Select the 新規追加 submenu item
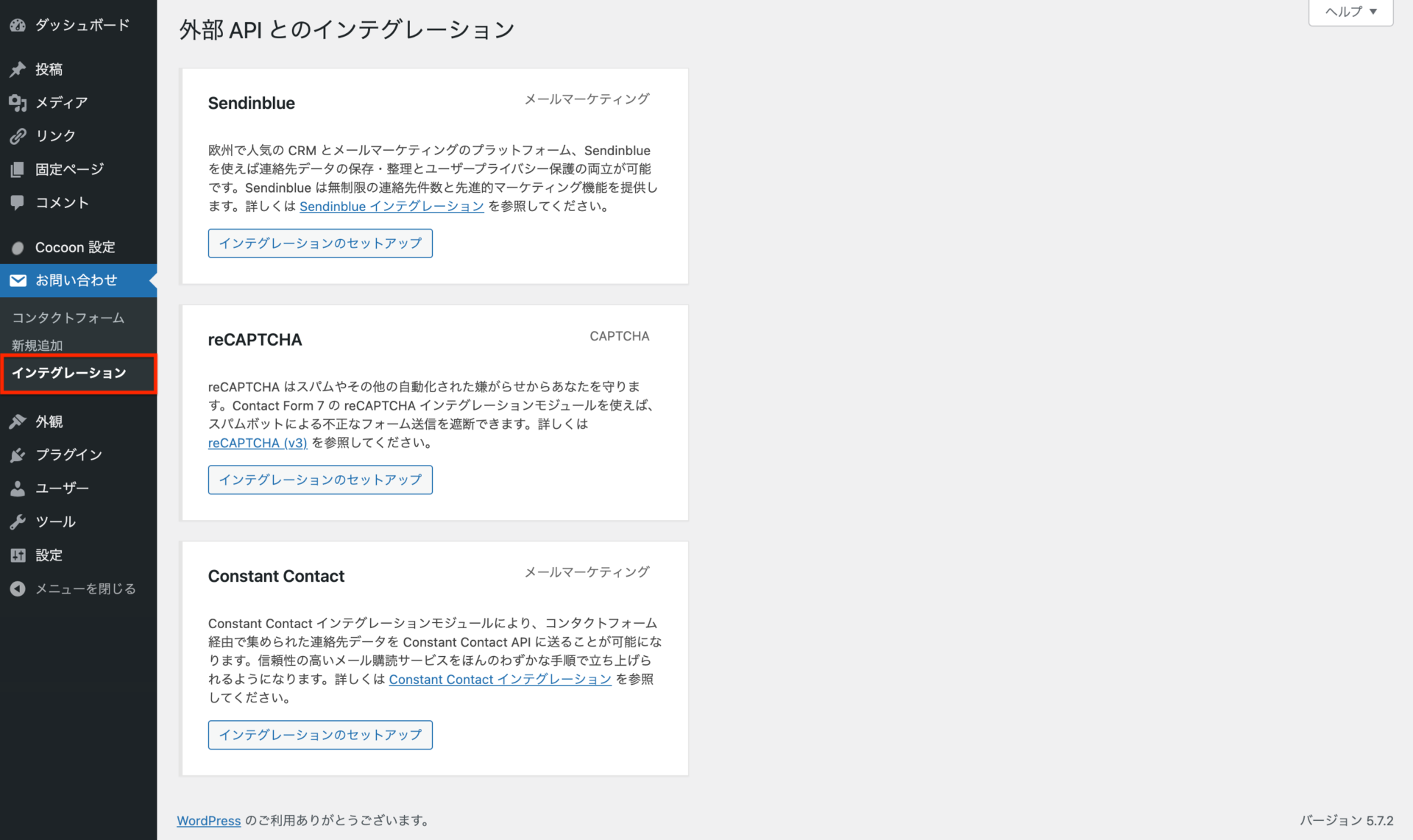Viewport: 1413px width, 840px height. [37, 345]
